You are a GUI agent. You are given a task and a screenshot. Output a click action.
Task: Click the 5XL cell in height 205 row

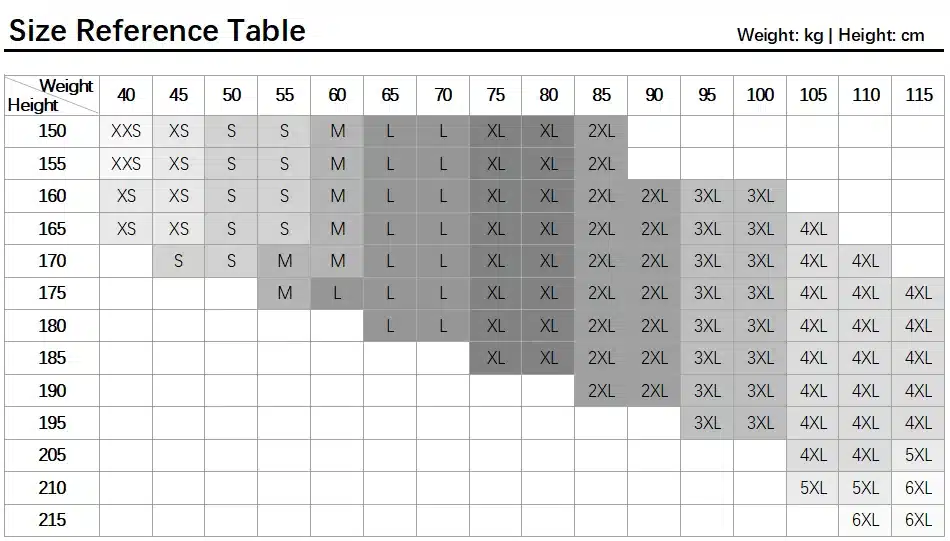[x=918, y=455]
